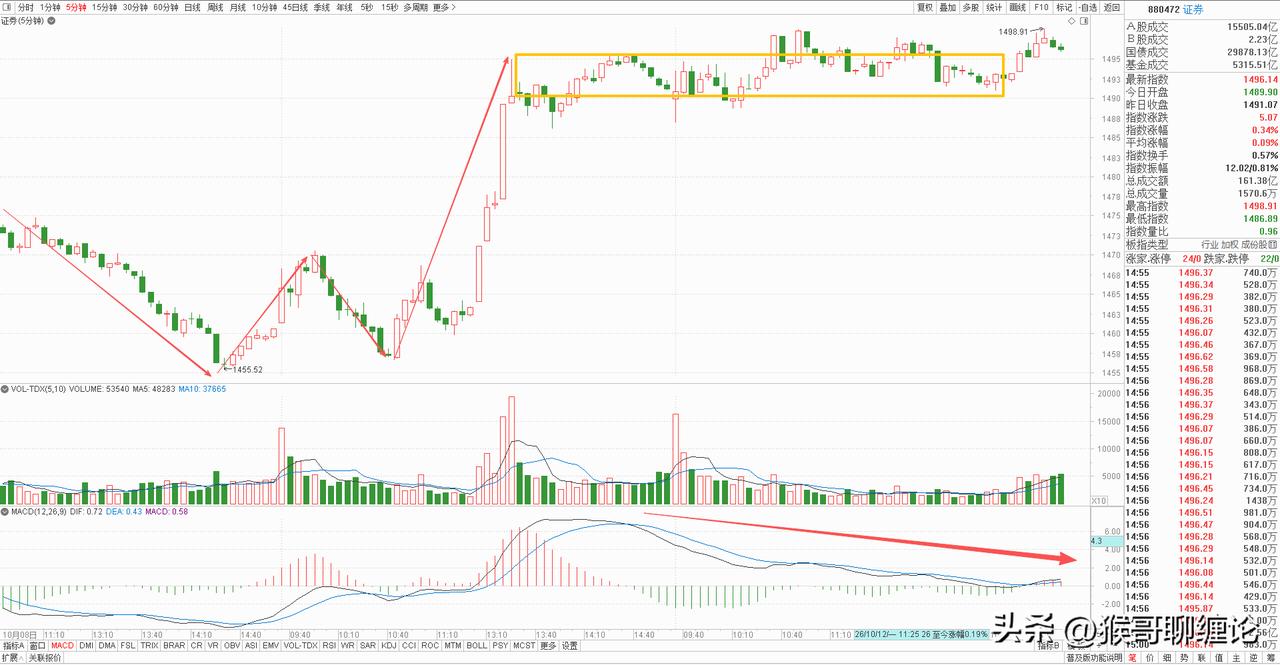1280x665 pixels.
Task: Open the 画线 drawing tools
Action: pos(1018,7)
